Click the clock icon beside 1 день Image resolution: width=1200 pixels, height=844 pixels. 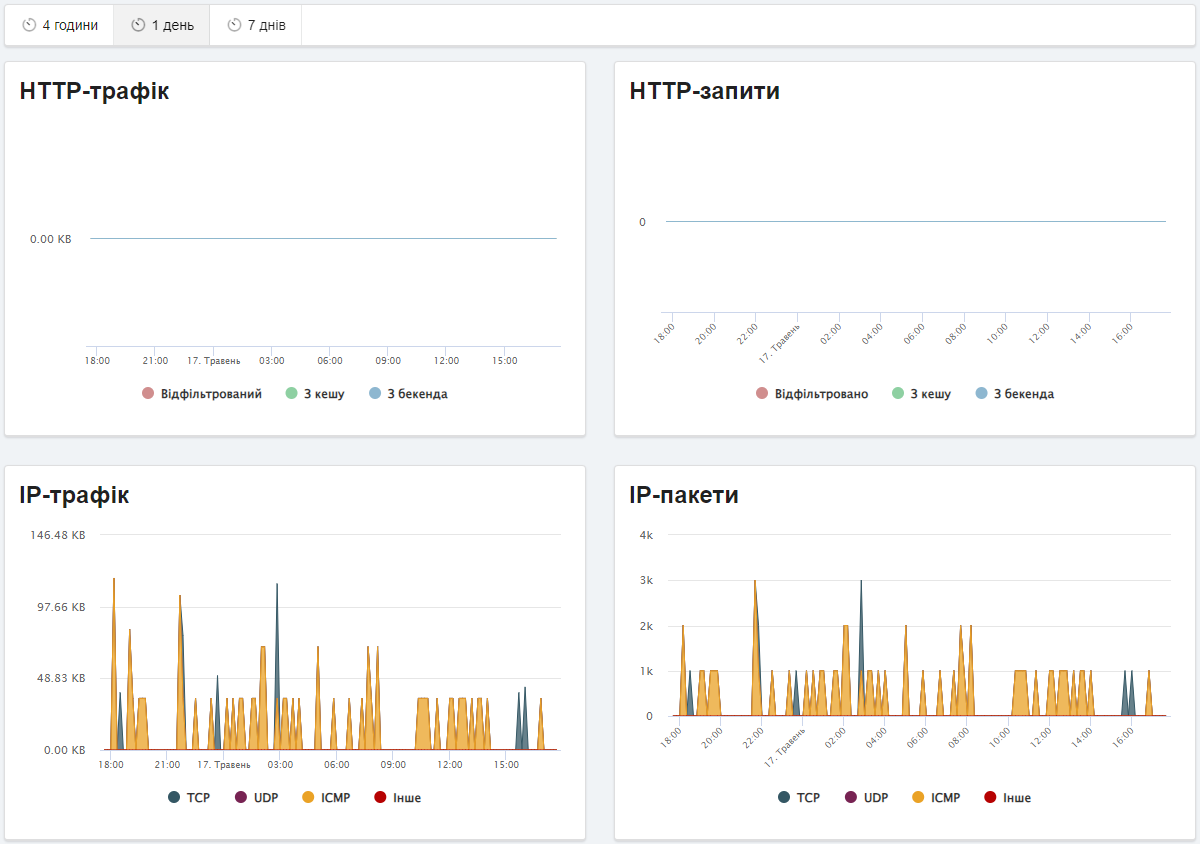pos(138,25)
